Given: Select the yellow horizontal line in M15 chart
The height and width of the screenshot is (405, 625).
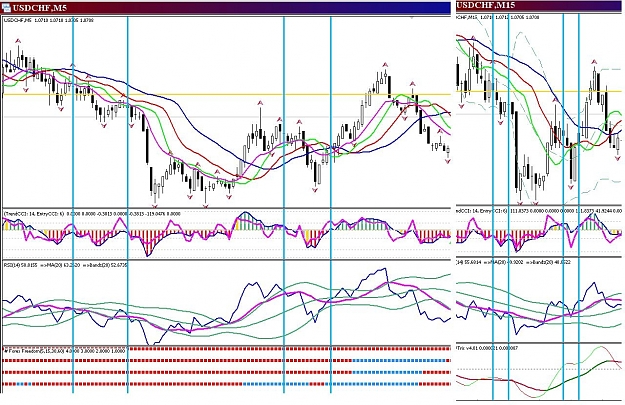Looking at the screenshot, I should [539, 91].
